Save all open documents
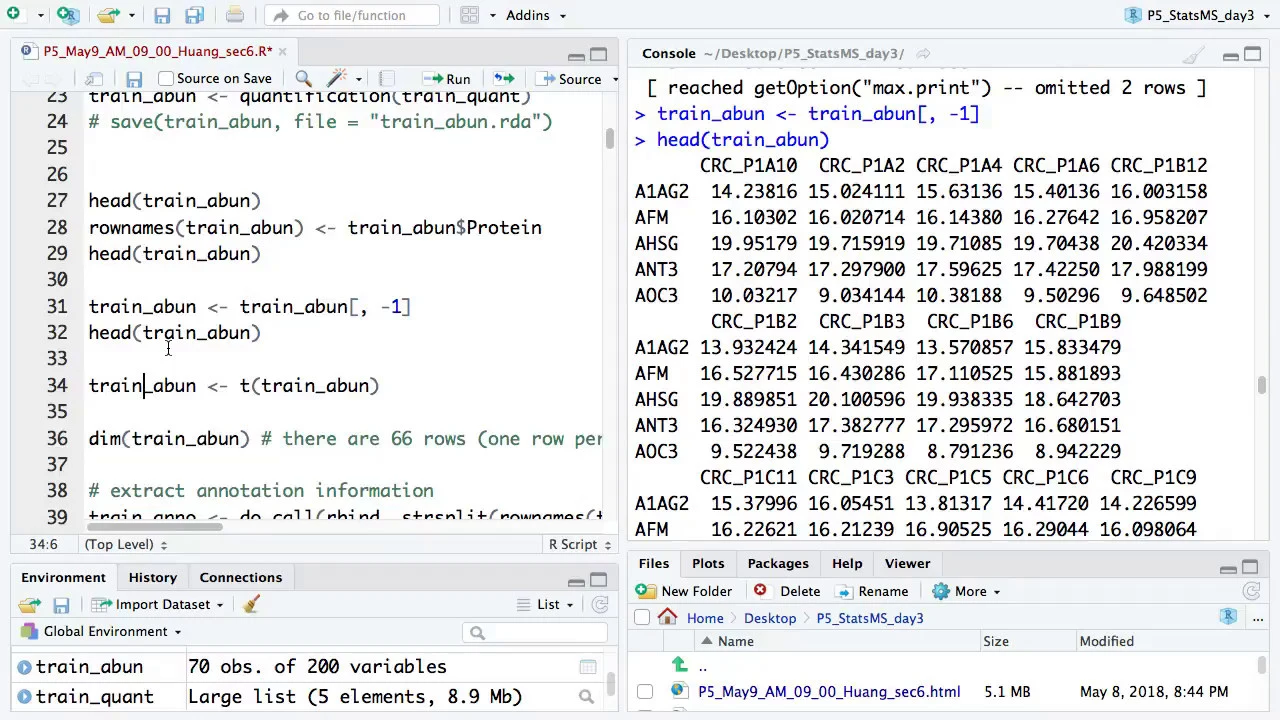The width and height of the screenshot is (1280, 720). coord(194,15)
